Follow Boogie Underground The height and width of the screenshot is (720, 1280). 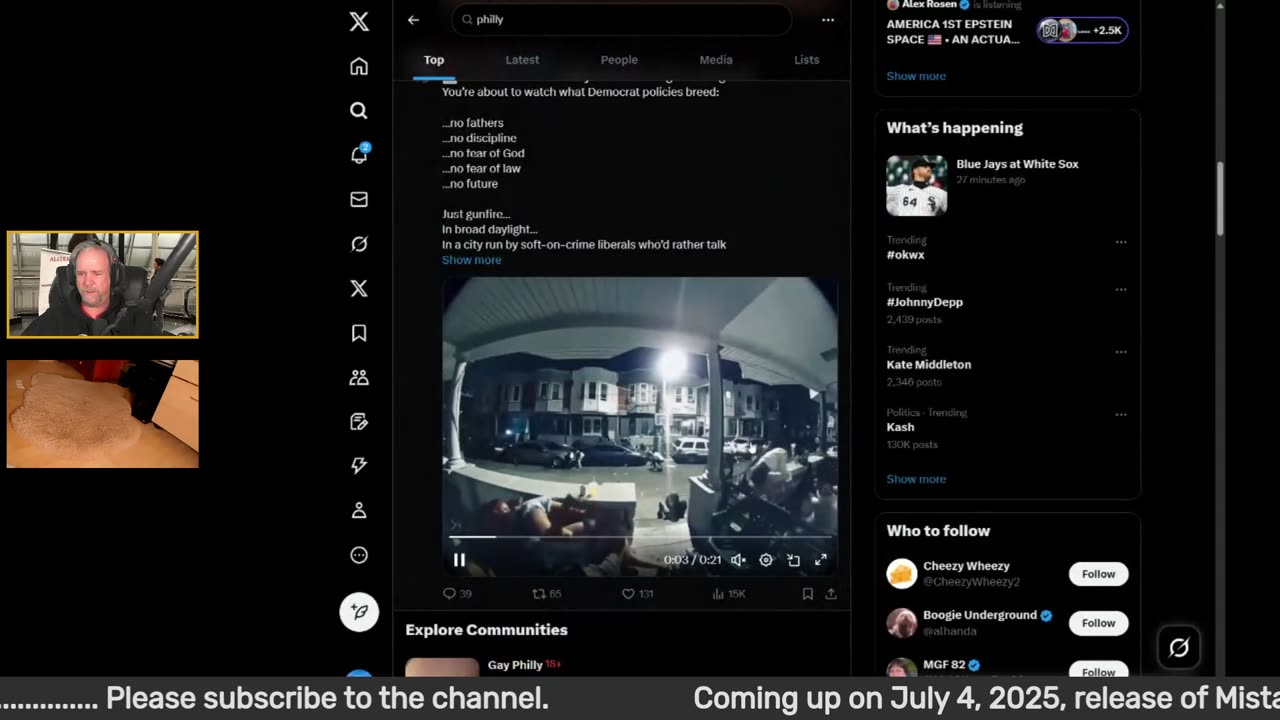click(x=1098, y=623)
